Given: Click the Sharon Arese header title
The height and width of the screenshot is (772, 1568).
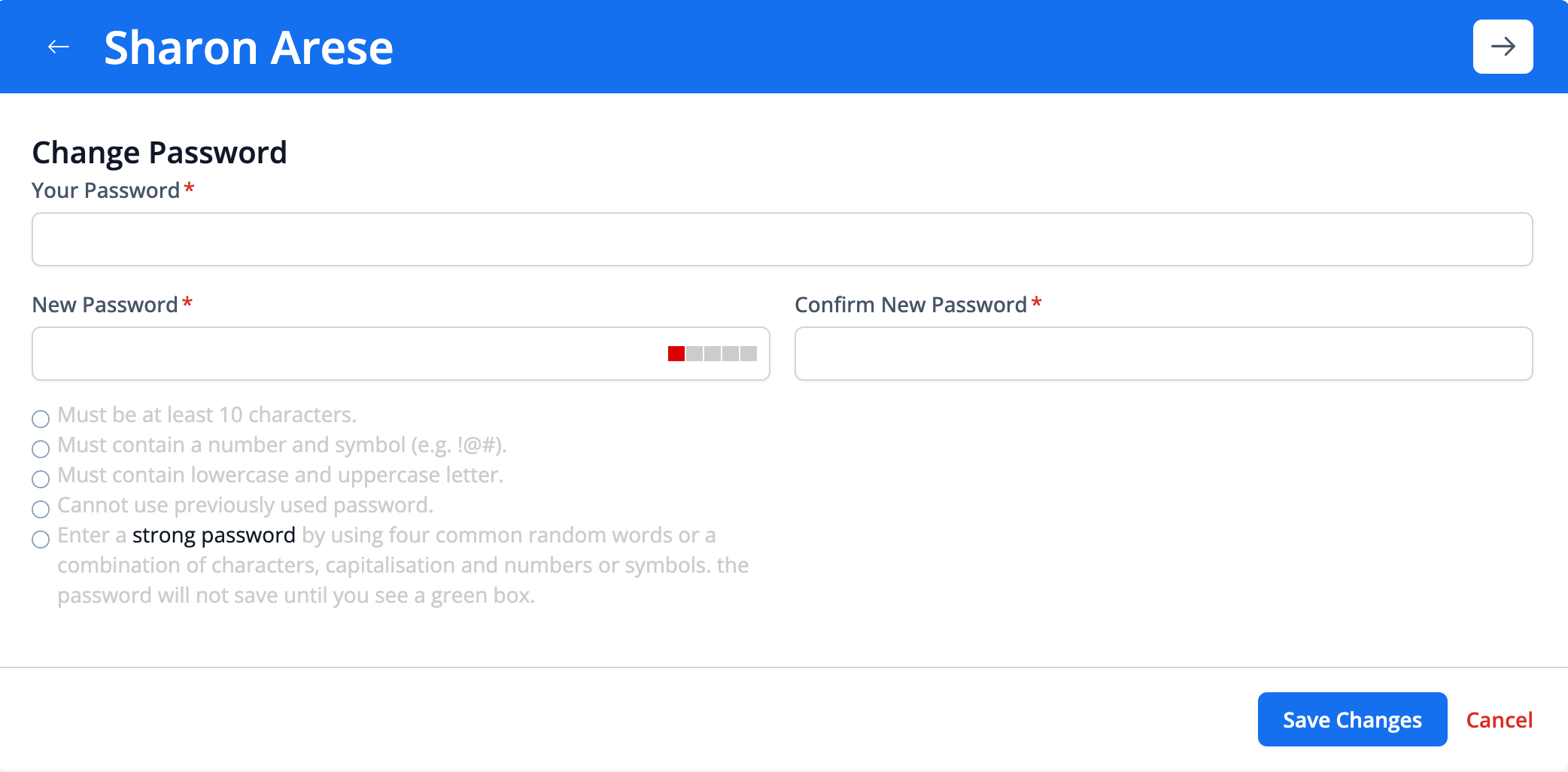Looking at the screenshot, I should pos(248,47).
